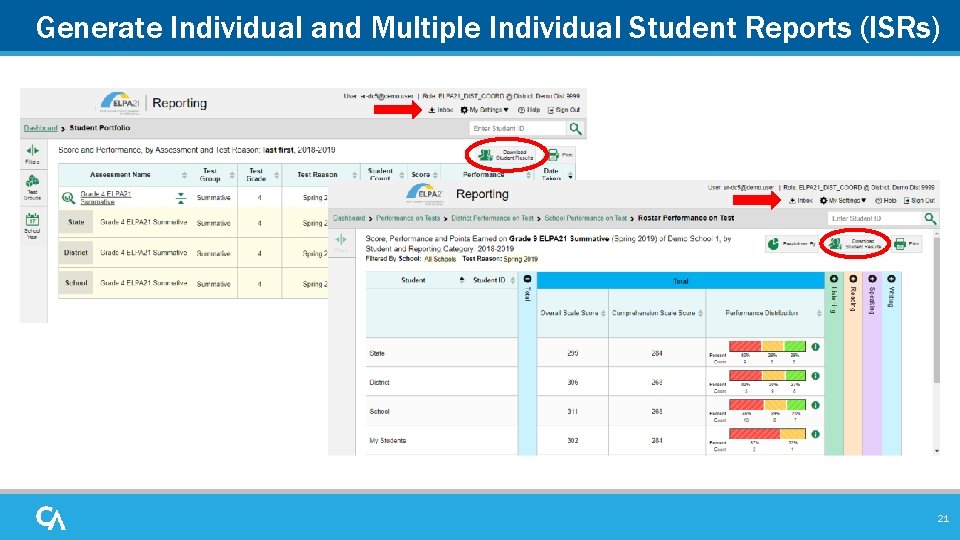Click Download Student Results in Roster window

tap(854, 244)
